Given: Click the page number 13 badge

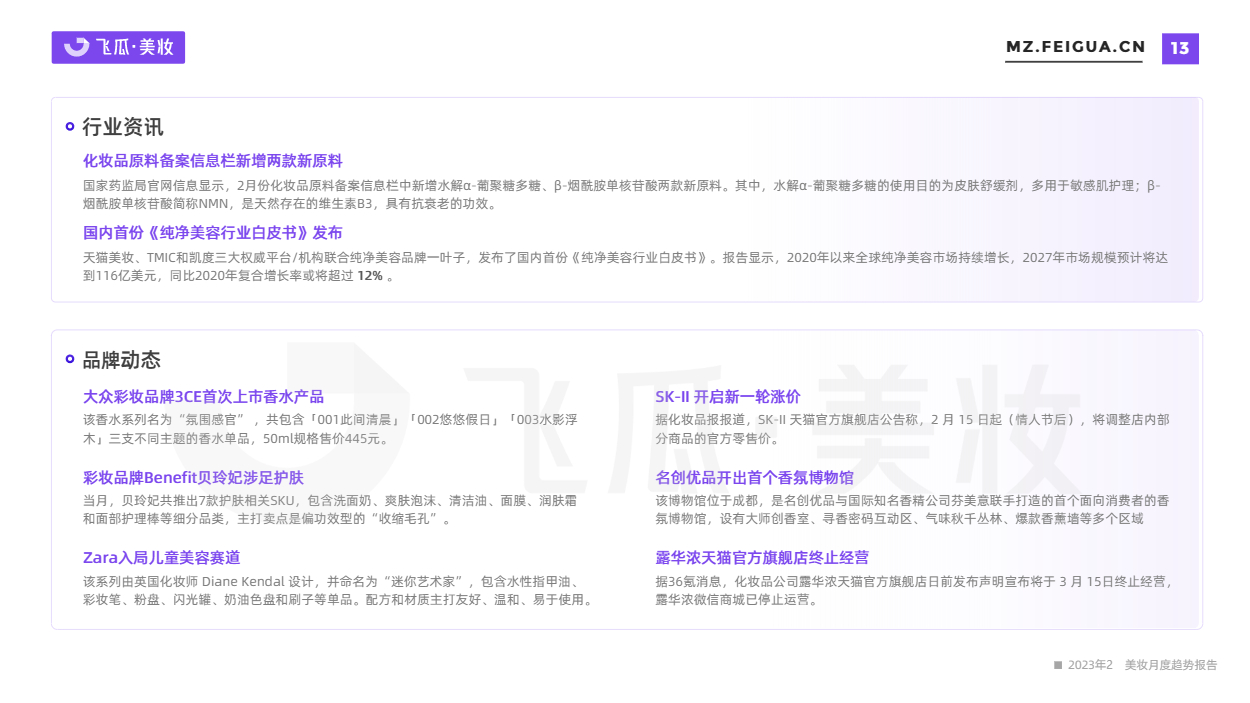Looking at the screenshot, I should pos(1180,48).
